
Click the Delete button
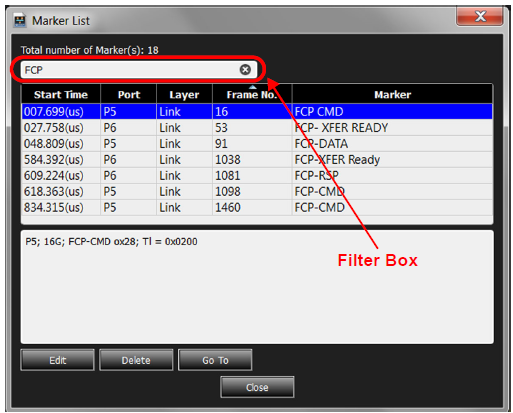click(x=136, y=360)
